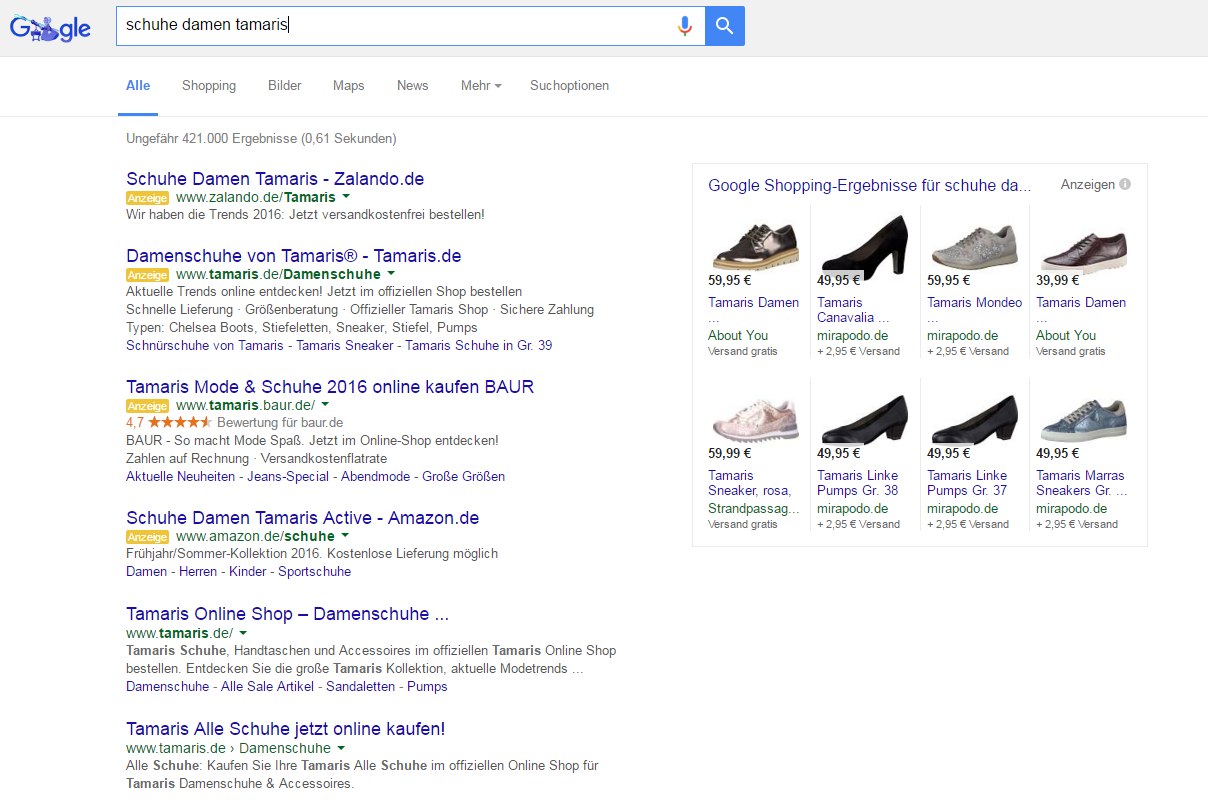Follow Amazon 'Herren' sitelink
This screenshot has width=1208, height=800.
pos(198,572)
